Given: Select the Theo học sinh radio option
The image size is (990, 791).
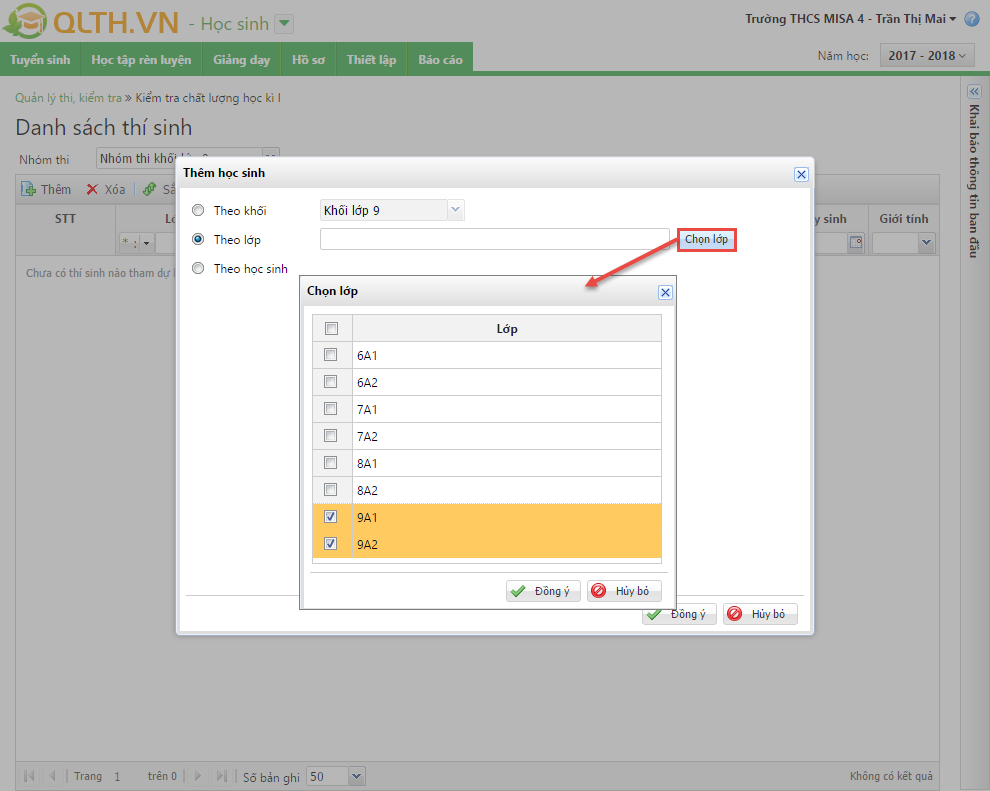Looking at the screenshot, I should click(x=198, y=268).
